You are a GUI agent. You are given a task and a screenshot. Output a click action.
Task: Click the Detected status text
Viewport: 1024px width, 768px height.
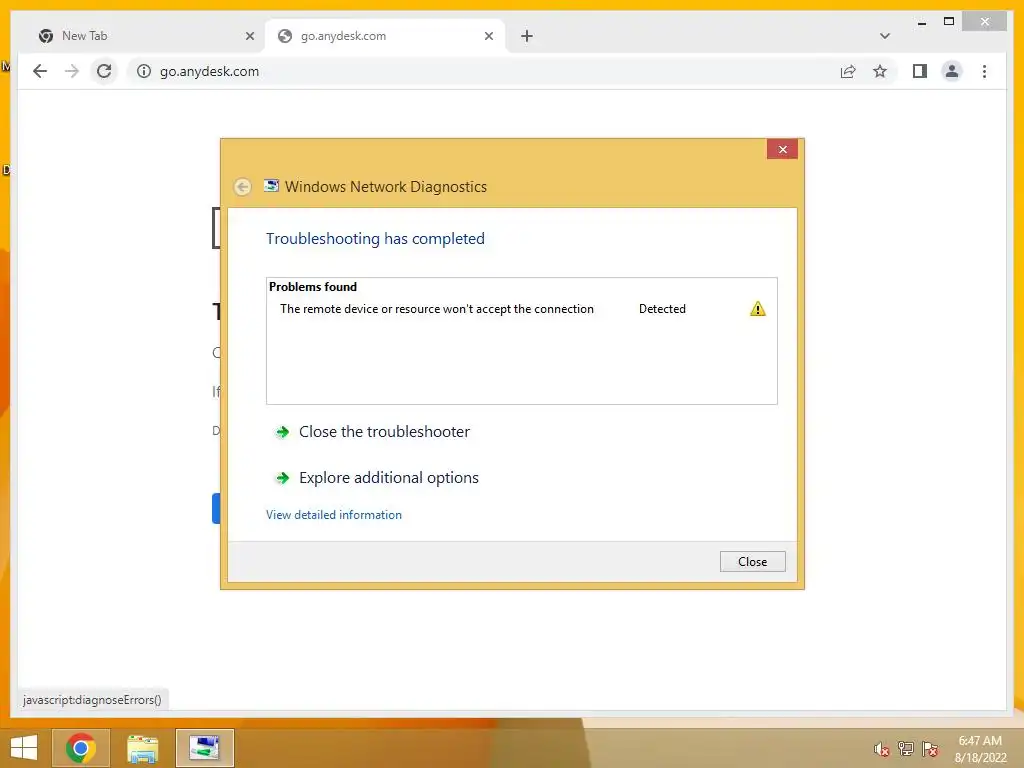[x=662, y=309]
